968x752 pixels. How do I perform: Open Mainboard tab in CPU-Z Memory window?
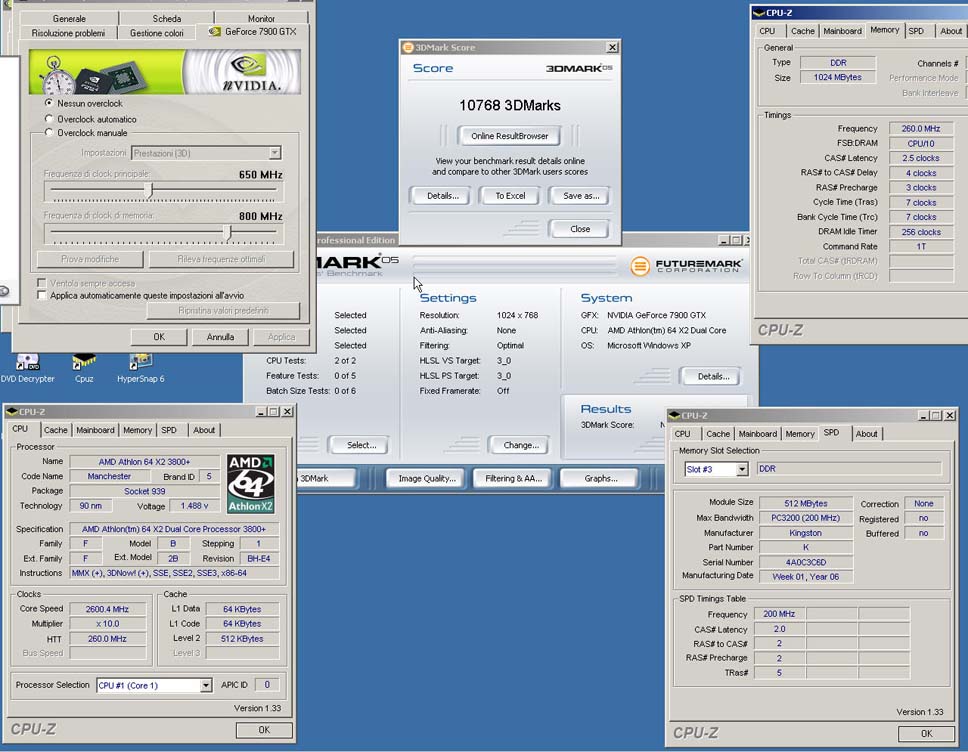pyautogui.click(x=842, y=31)
